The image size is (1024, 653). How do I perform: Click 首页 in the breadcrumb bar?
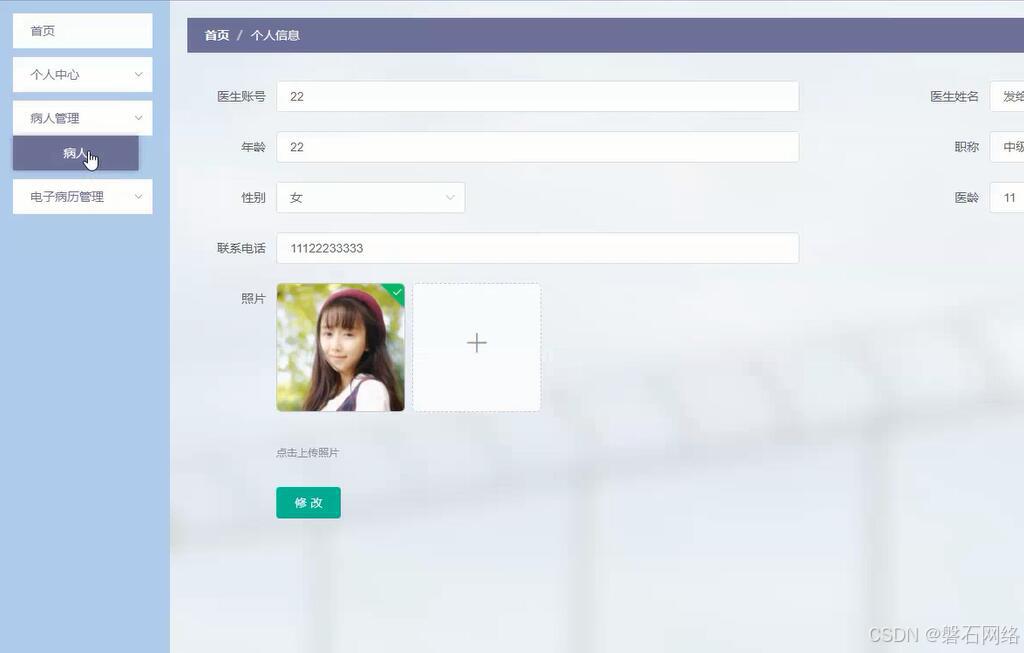(x=216, y=34)
